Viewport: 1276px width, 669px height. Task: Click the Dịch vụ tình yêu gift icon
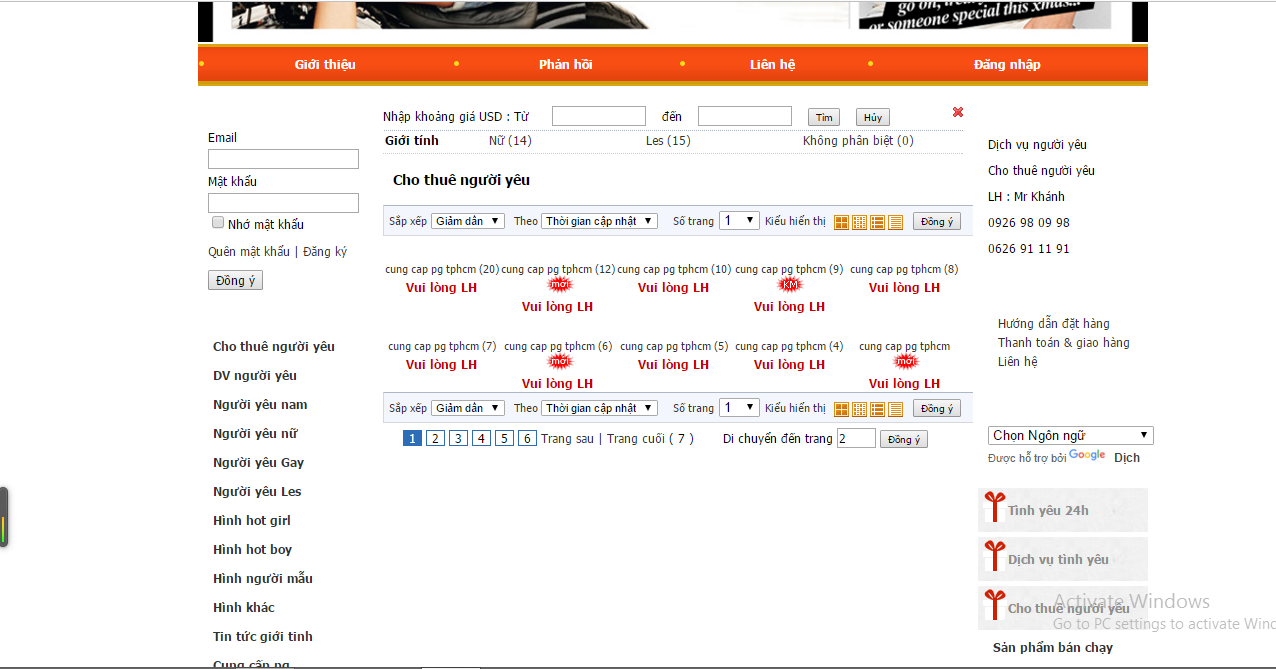pyautogui.click(x=993, y=556)
